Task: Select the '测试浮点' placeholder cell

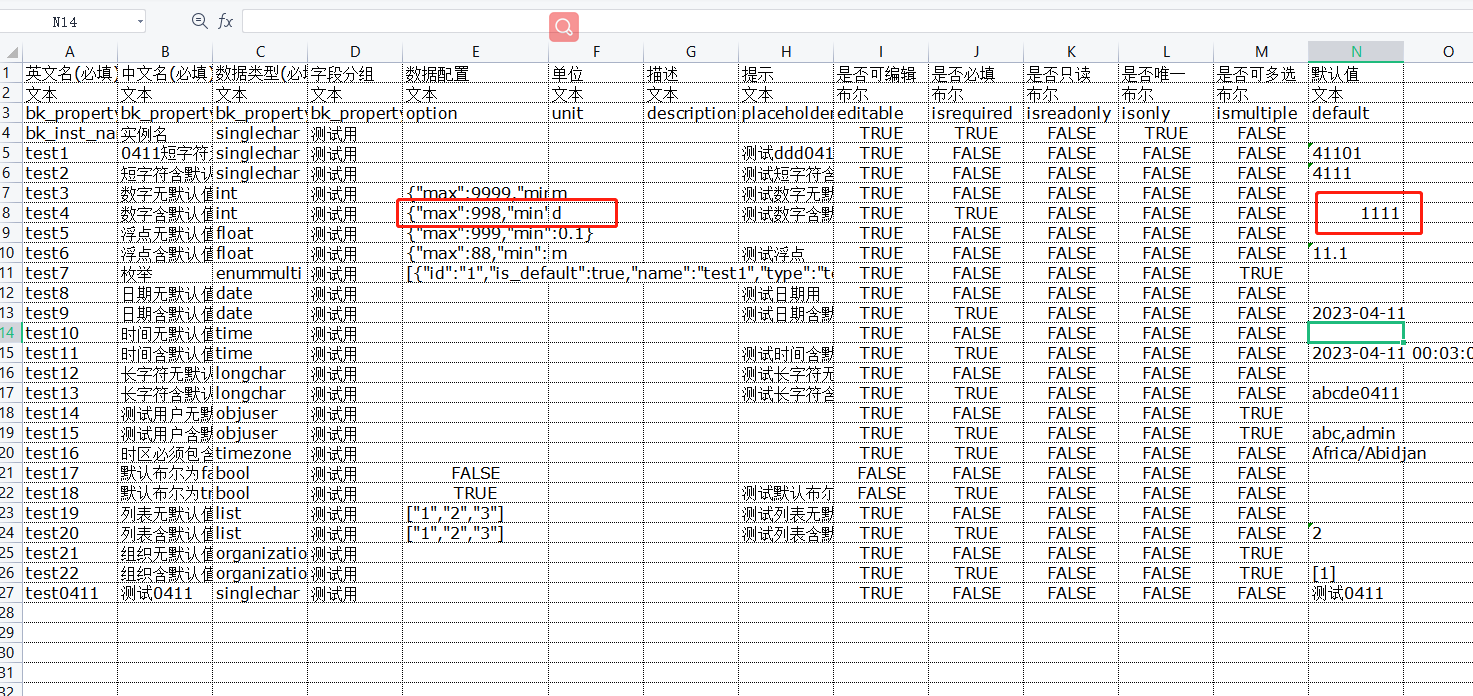Action: 786,253
